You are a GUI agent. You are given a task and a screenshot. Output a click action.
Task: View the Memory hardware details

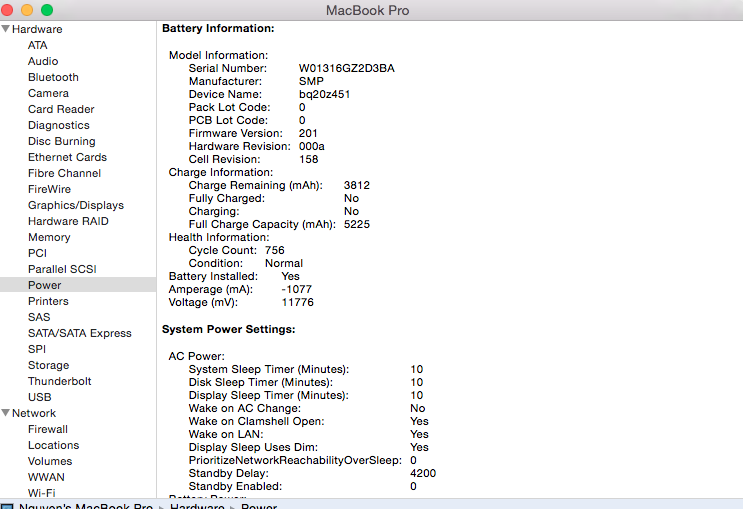point(49,237)
